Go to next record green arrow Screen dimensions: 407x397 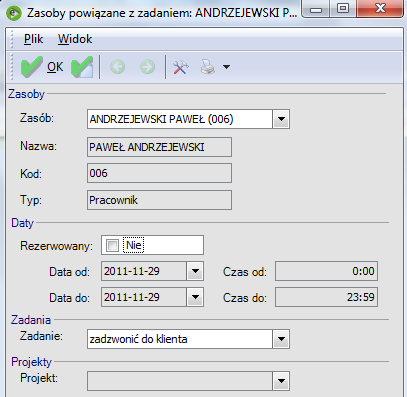click(x=147, y=67)
